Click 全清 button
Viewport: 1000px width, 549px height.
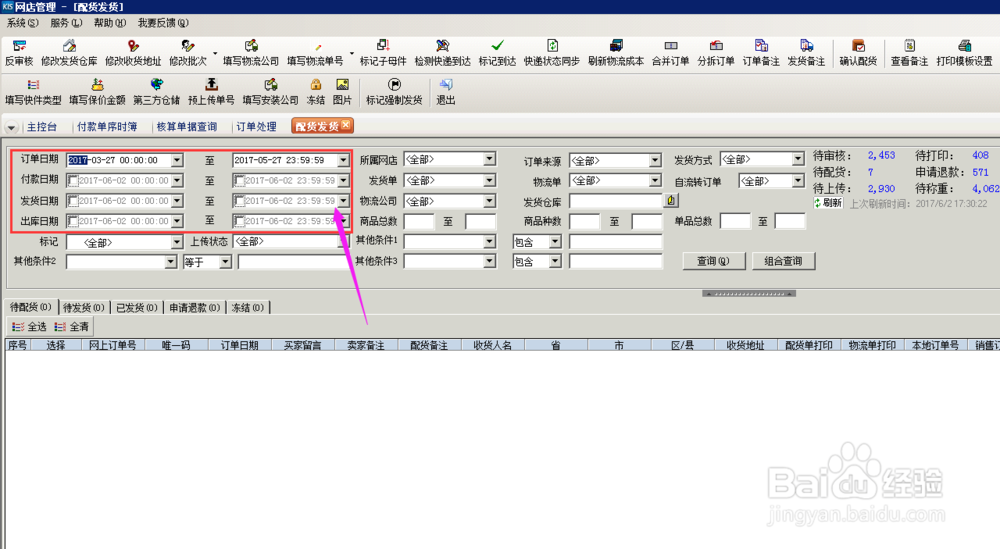coord(71,326)
